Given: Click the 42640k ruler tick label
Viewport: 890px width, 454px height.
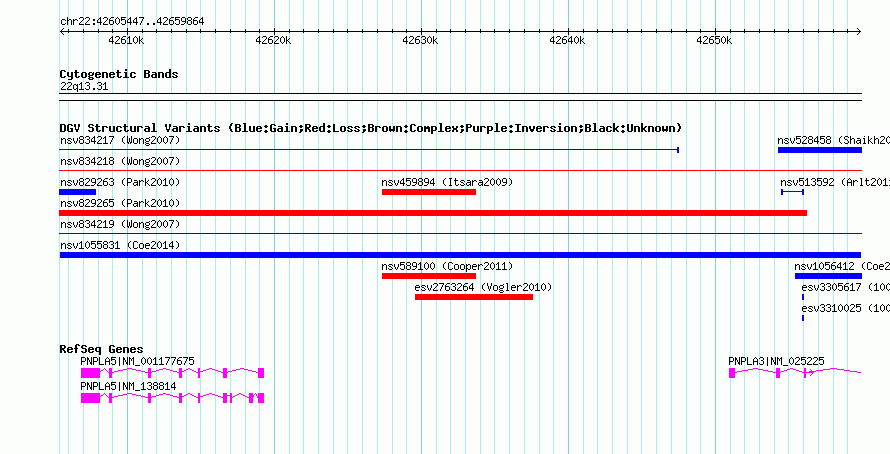Looking at the screenshot, I should point(567,41).
